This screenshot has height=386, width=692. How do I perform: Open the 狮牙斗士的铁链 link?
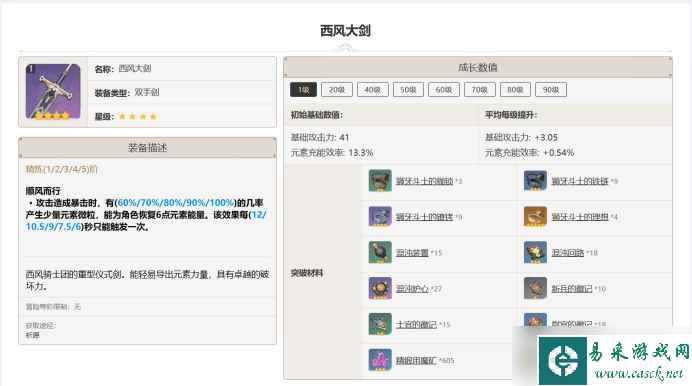580,181
